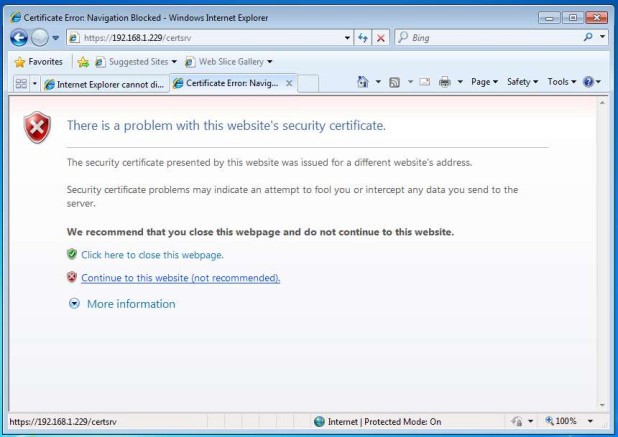Open the Safety menu

click(x=522, y=82)
